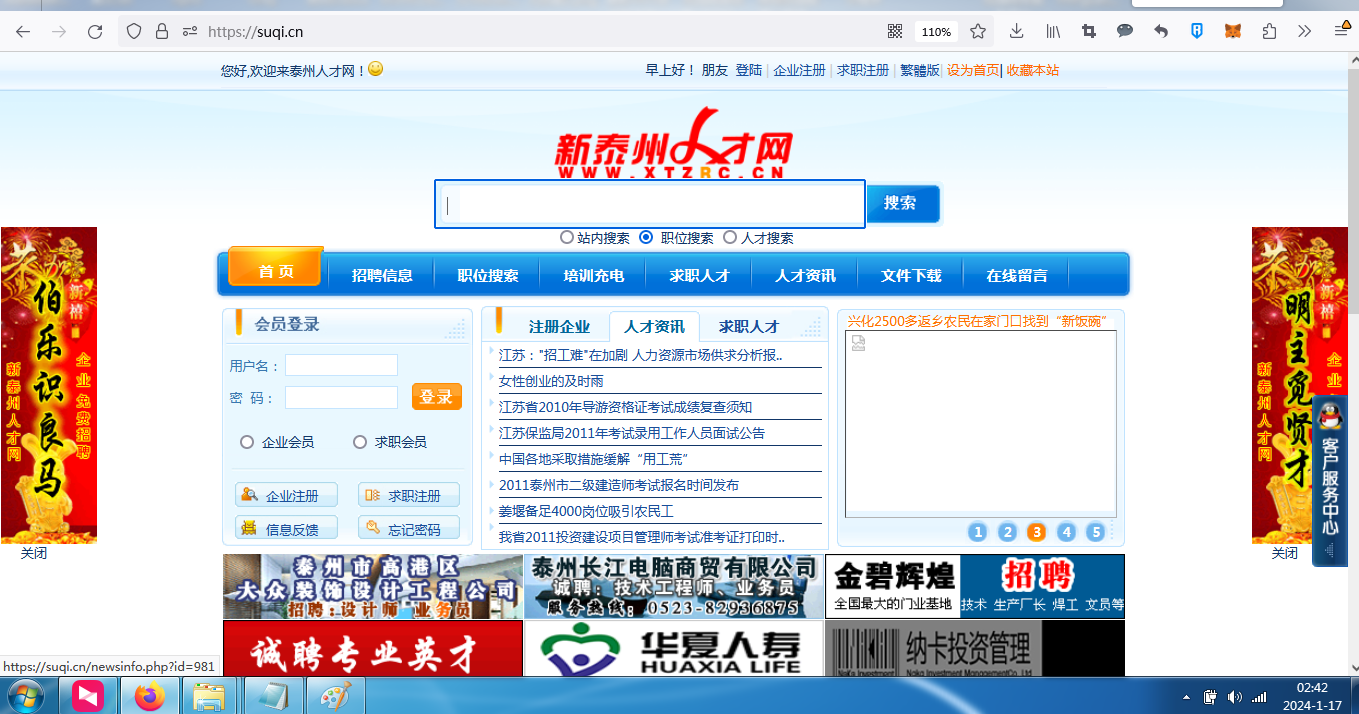Click the 繁體版 link in header
This screenshot has height=714, width=1359.
[920, 70]
